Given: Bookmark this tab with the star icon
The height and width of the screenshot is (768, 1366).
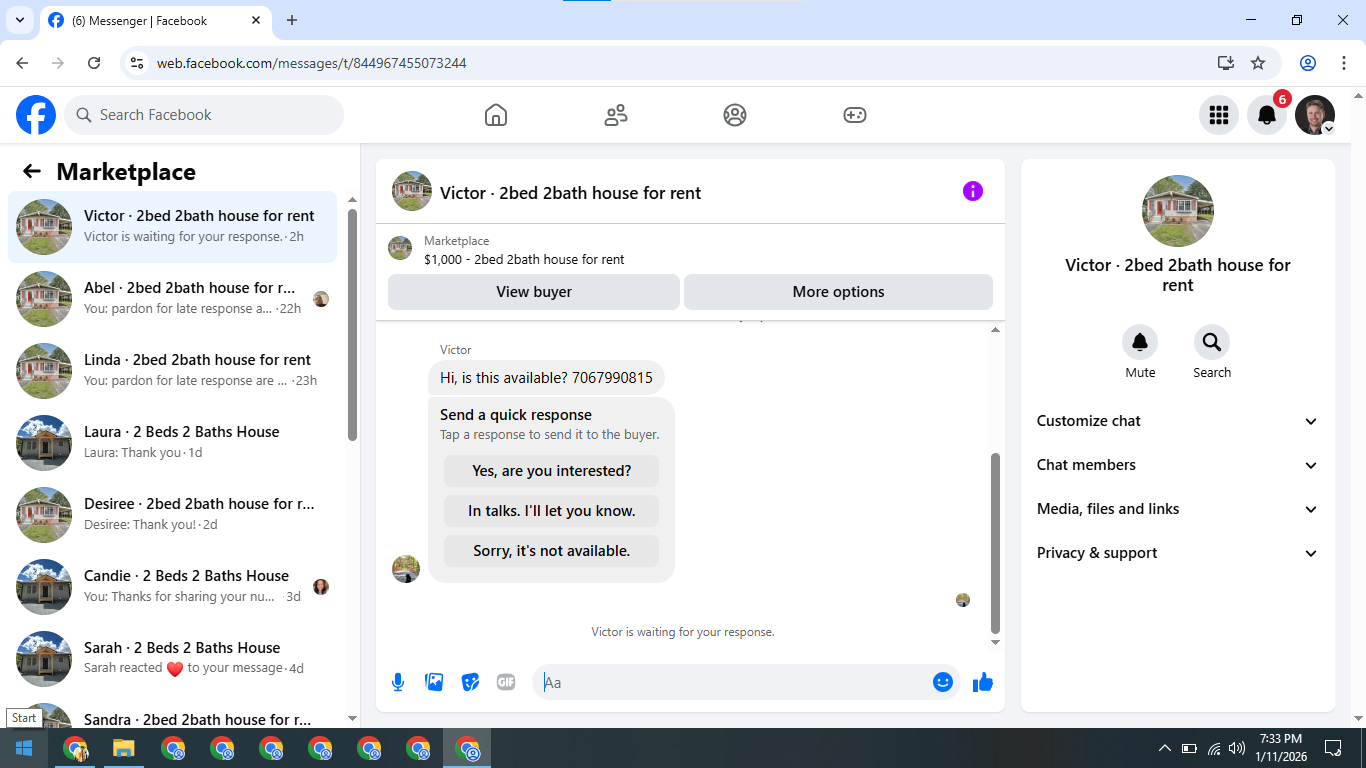Looking at the screenshot, I should pos(1258,63).
